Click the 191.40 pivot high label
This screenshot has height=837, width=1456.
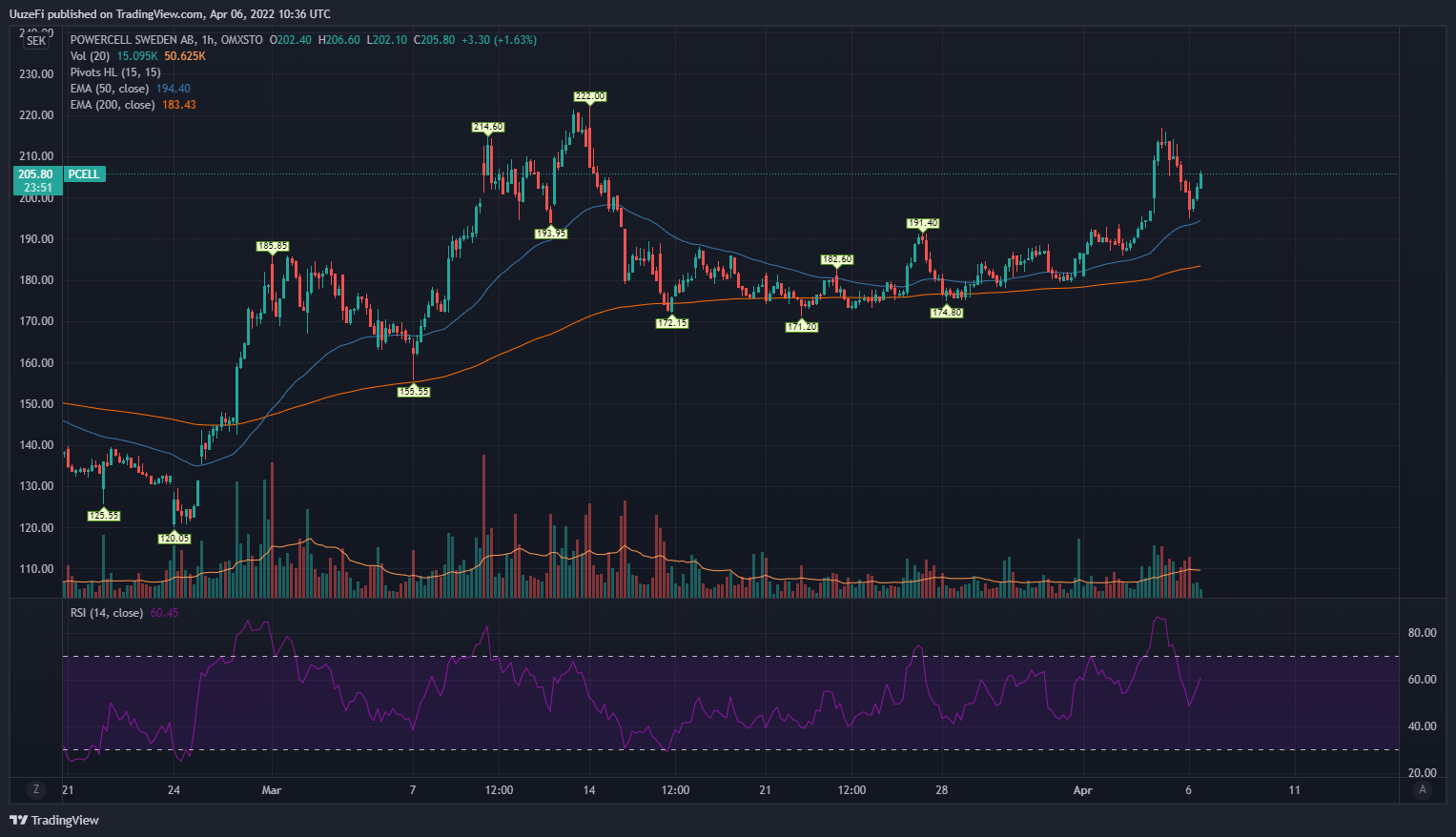tap(922, 223)
